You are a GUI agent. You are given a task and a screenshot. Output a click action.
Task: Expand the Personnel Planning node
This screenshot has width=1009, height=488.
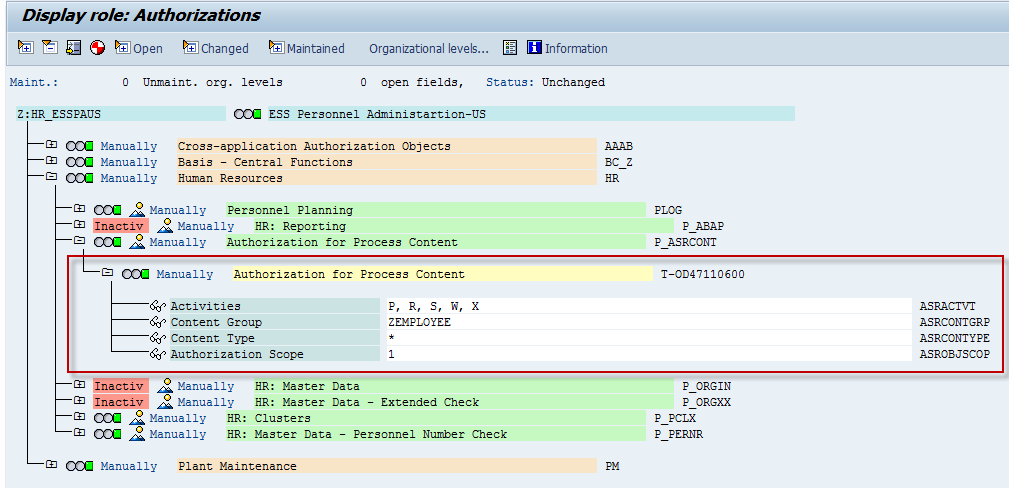pos(79,208)
